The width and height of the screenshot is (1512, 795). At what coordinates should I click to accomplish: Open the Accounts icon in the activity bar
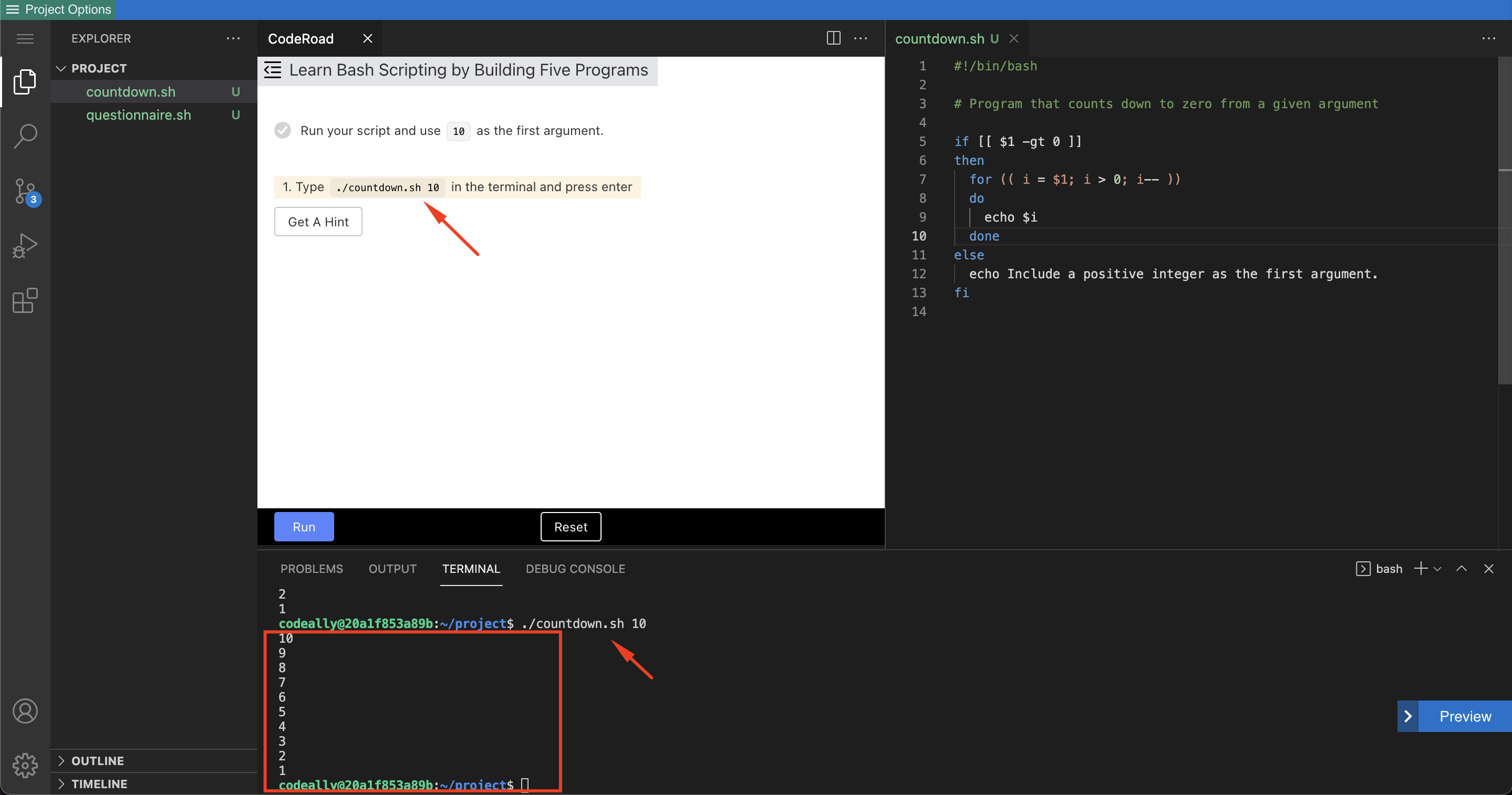coord(25,711)
